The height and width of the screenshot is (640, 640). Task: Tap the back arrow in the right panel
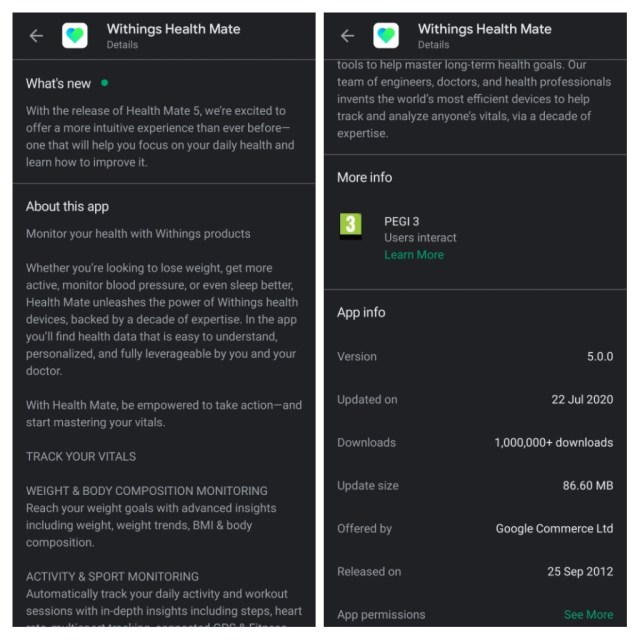pyautogui.click(x=348, y=36)
